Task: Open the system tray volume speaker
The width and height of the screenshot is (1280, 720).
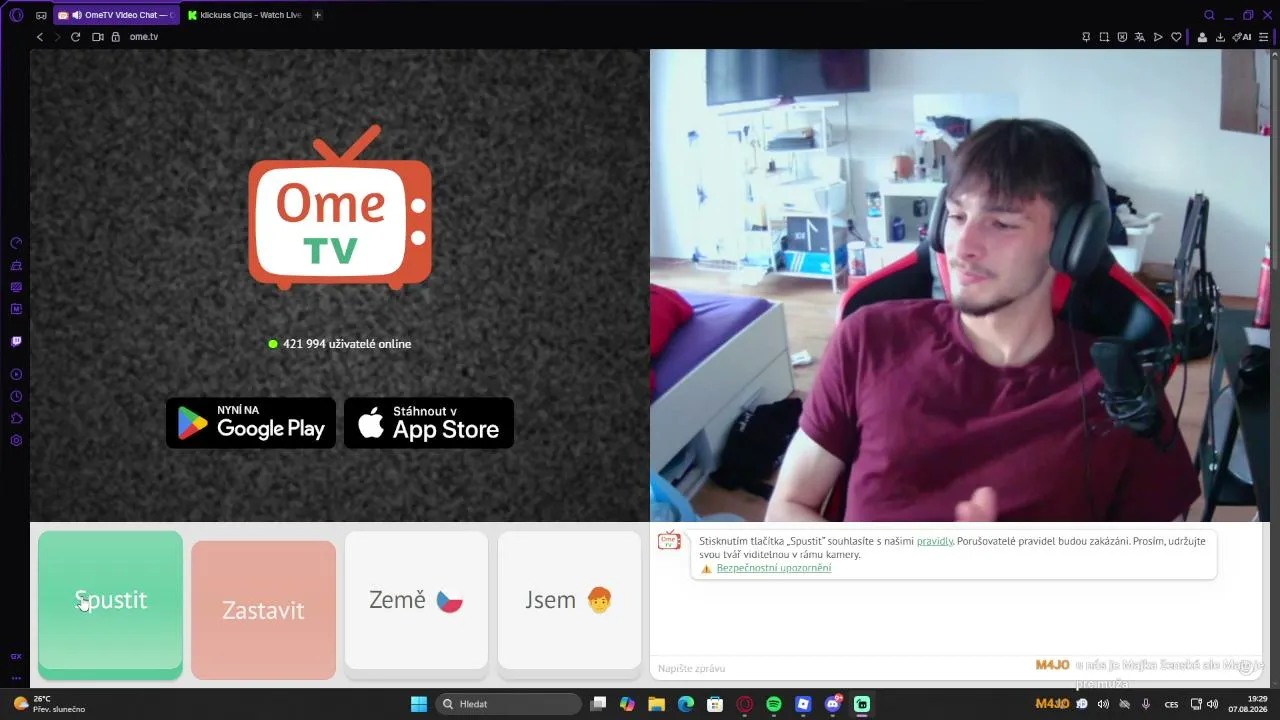Action: tap(1212, 704)
